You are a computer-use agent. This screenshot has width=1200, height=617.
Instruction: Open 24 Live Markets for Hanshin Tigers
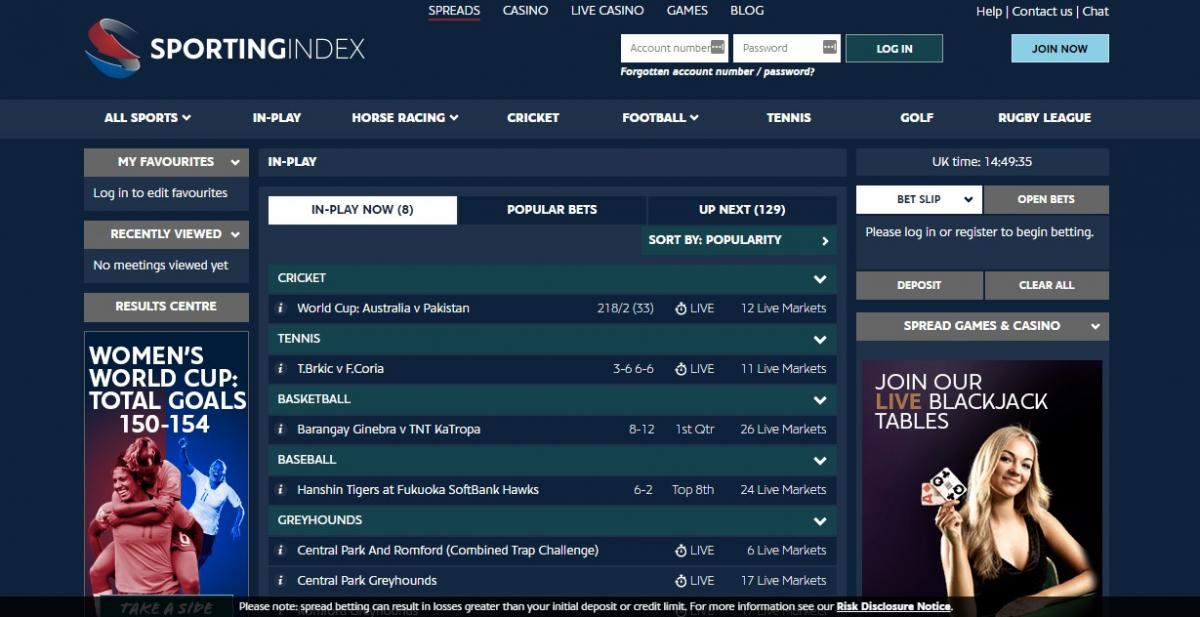tap(783, 490)
